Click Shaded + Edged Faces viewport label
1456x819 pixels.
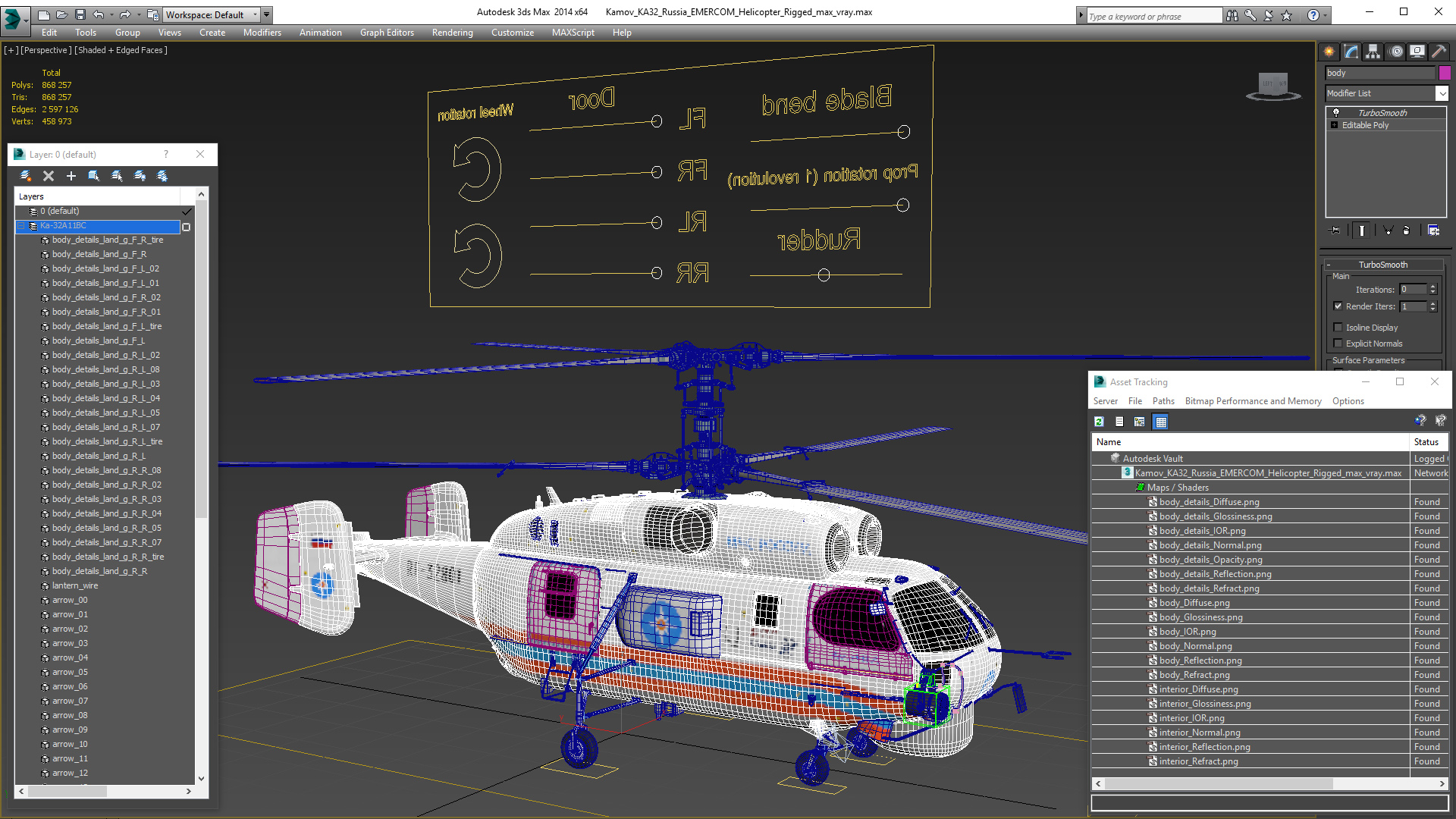[x=121, y=50]
